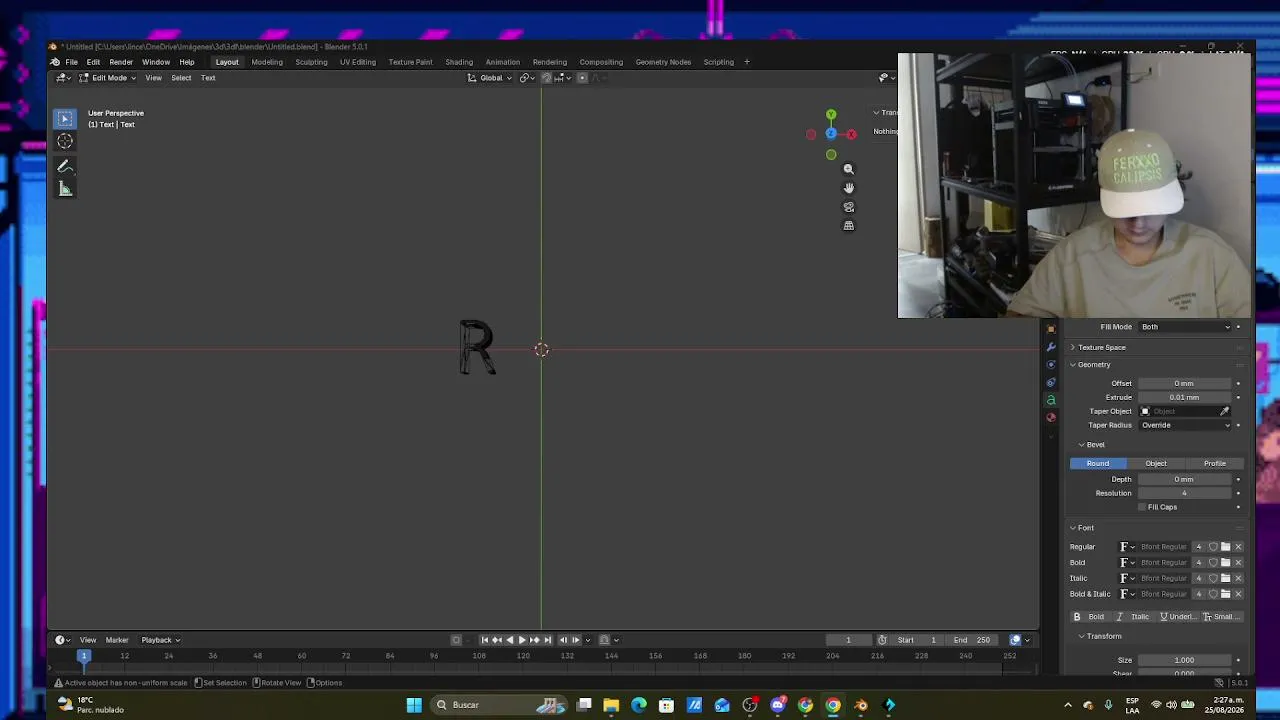Toggle fake user for the Italic font
Viewport: 1280px width, 720px height.
1213,578
